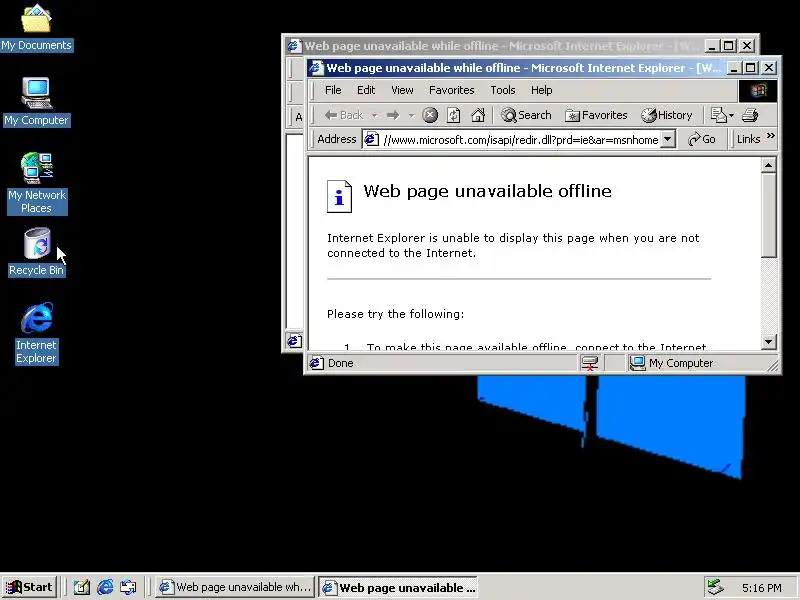Click the vertical scrollbar thumb

pos(768,215)
